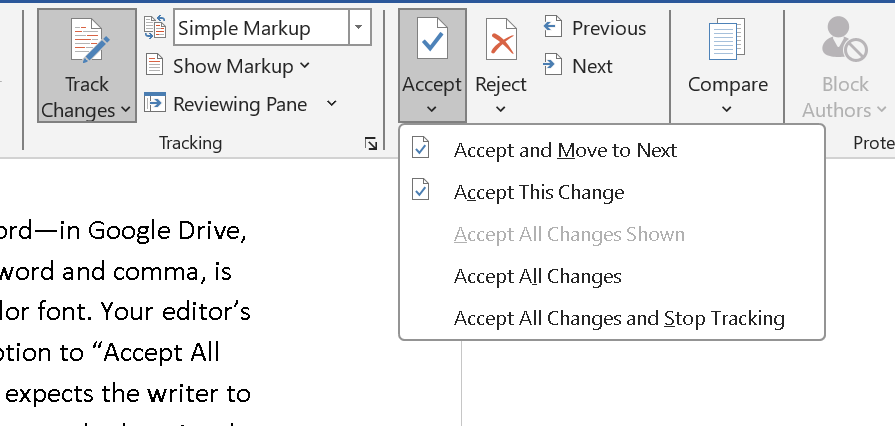Expand the Reject dropdown arrow
This screenshot has height=426, width=895.
500,109
